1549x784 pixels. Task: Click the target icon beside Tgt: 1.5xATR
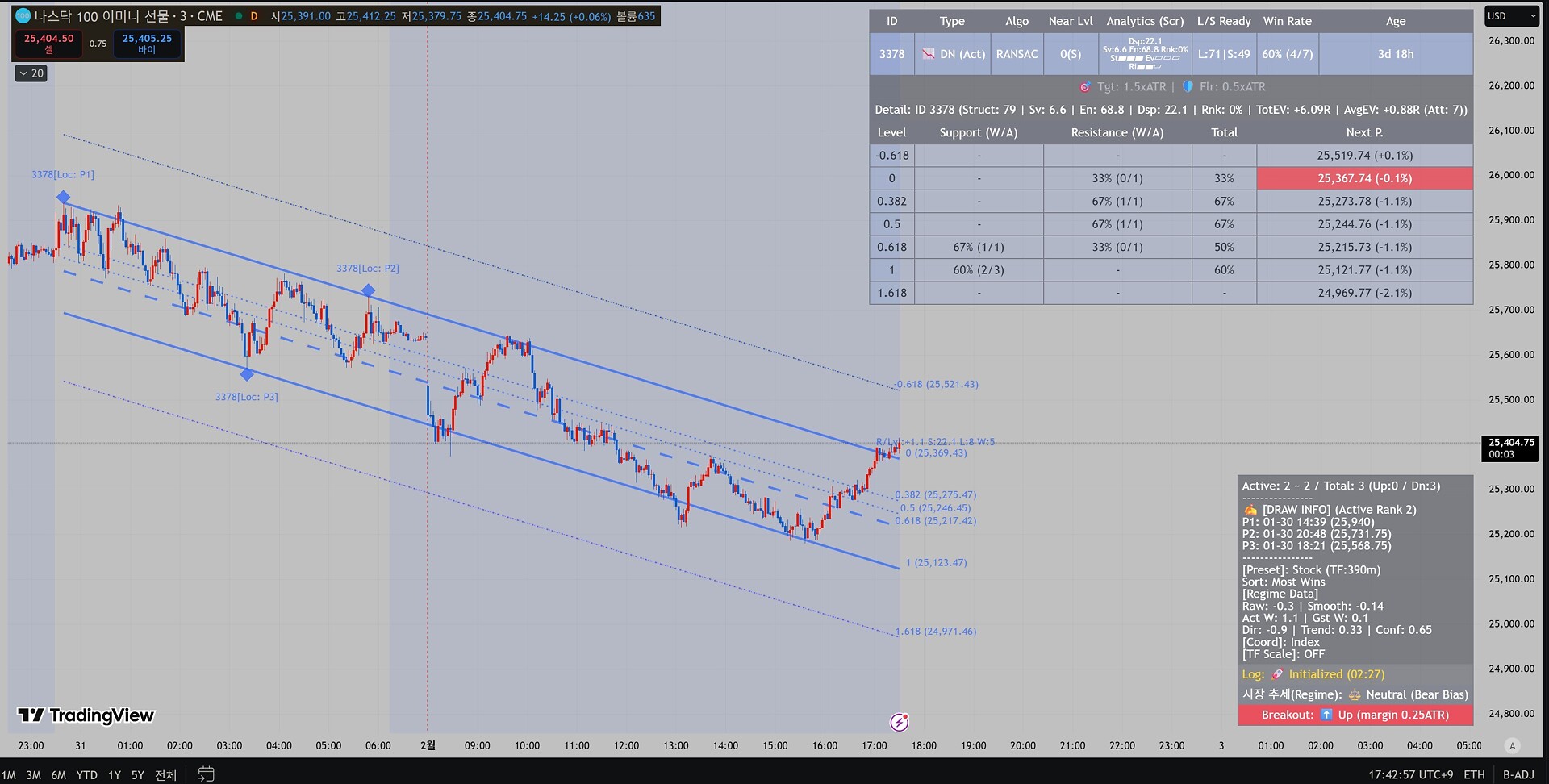[1085, 86]
